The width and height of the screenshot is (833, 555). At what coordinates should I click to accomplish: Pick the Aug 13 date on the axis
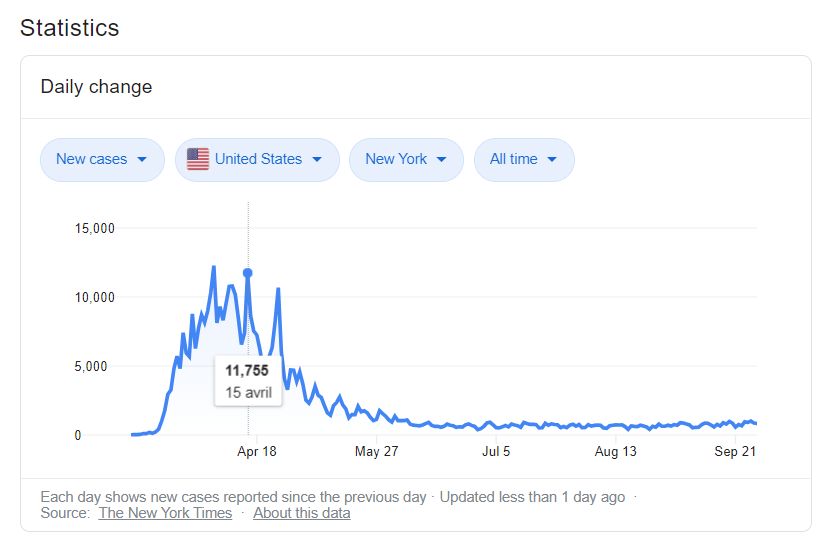click(615, 452)
